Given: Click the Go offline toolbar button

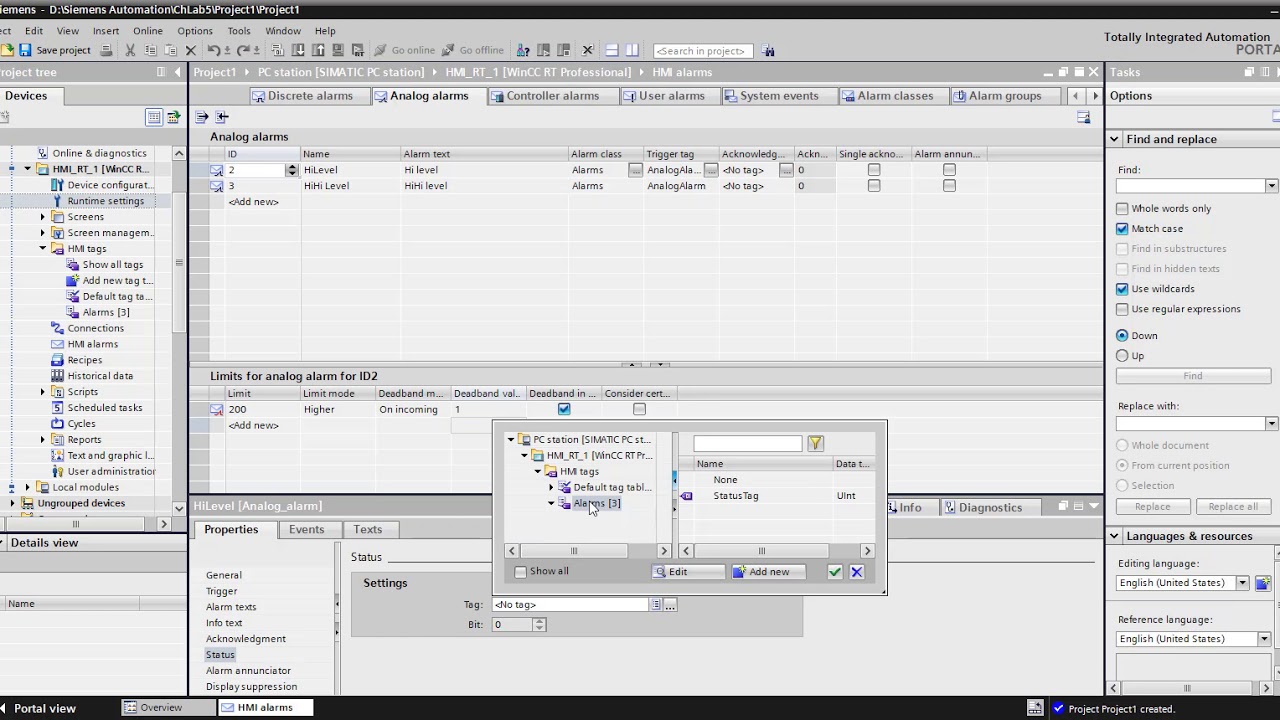Looking at the screenshot, I should (472, 50).
